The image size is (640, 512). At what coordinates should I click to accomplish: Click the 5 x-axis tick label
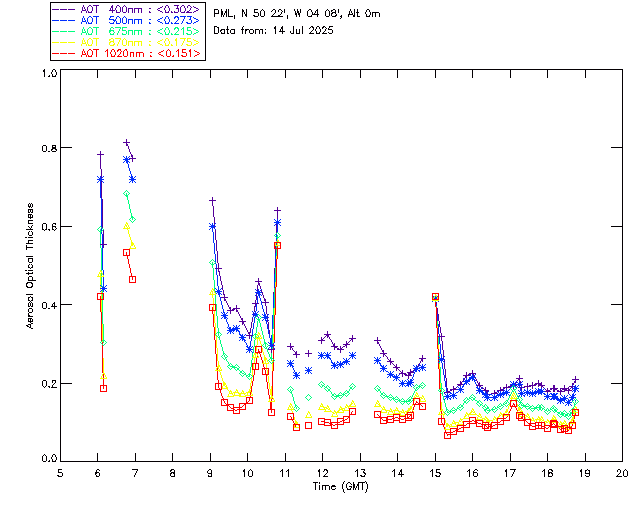[60, 474]
